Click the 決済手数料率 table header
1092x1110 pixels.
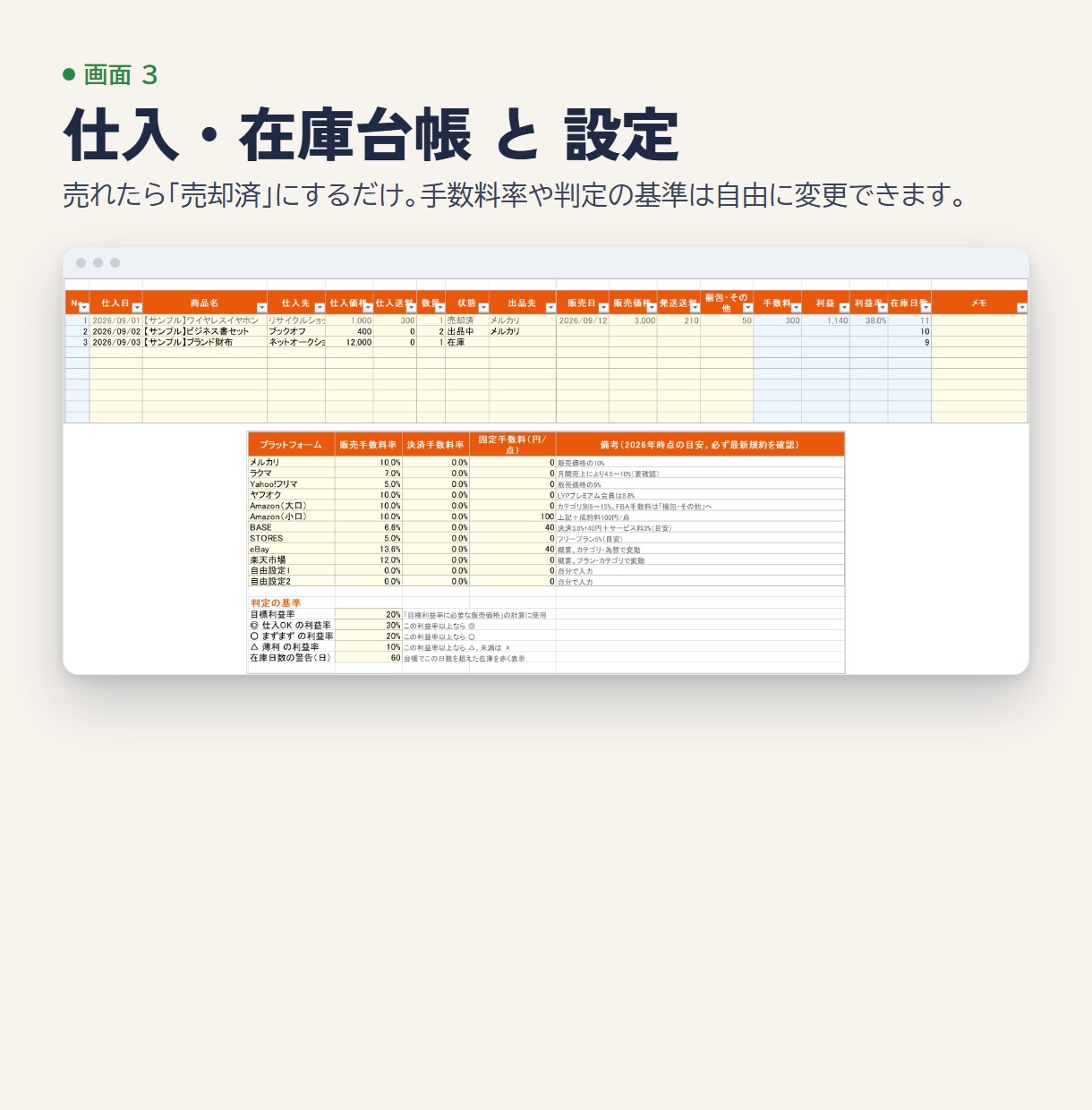(x=436, y=445)
